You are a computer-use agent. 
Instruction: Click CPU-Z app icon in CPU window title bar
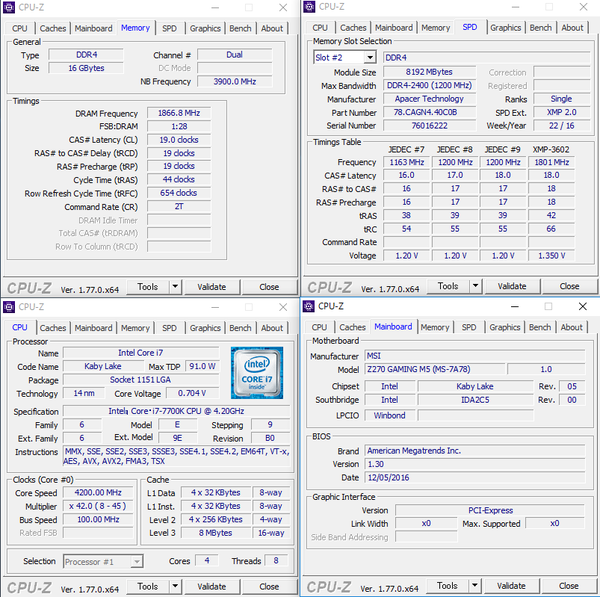point(9,307)
